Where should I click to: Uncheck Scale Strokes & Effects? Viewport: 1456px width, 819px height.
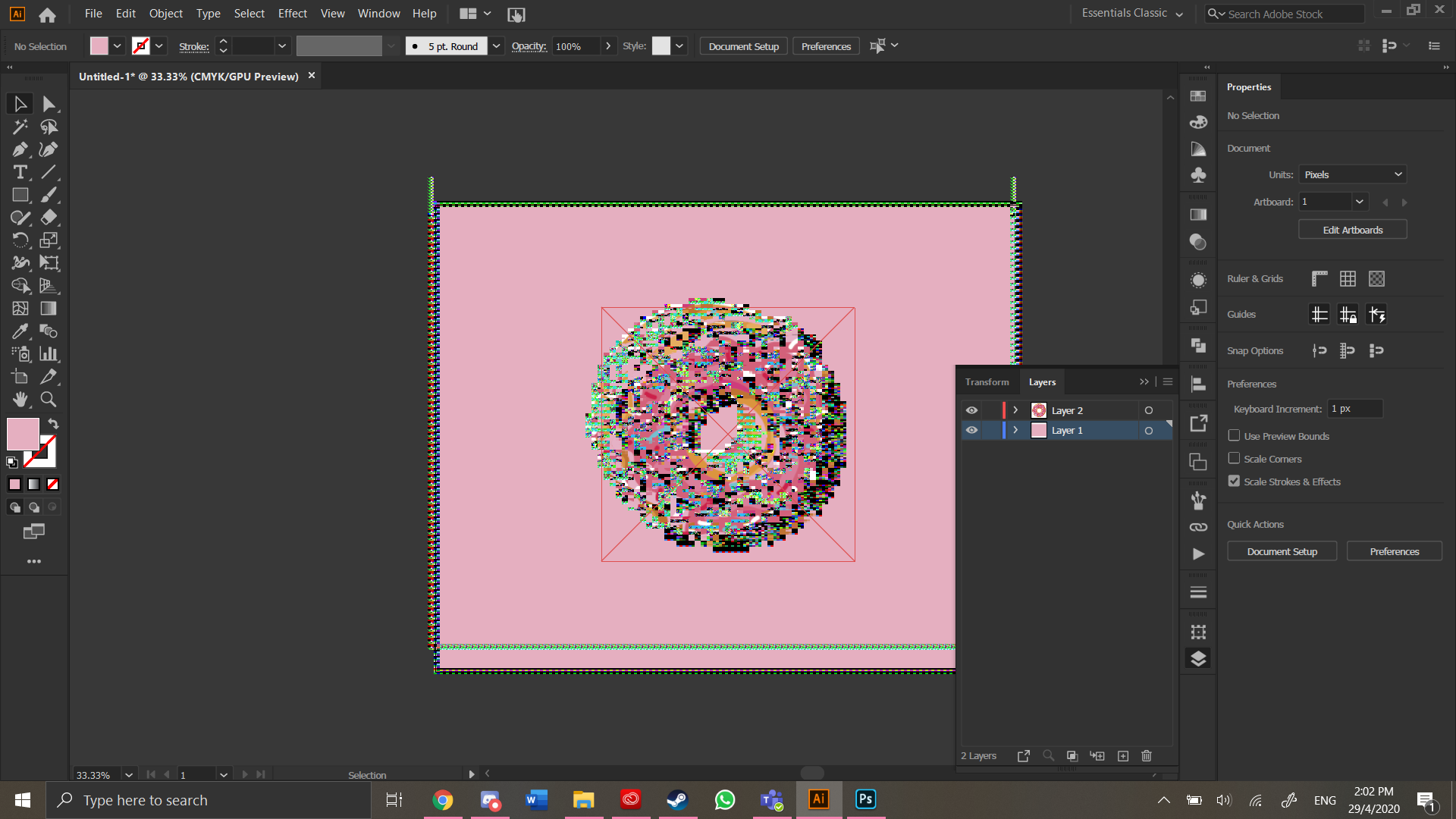coord(1235,482)
